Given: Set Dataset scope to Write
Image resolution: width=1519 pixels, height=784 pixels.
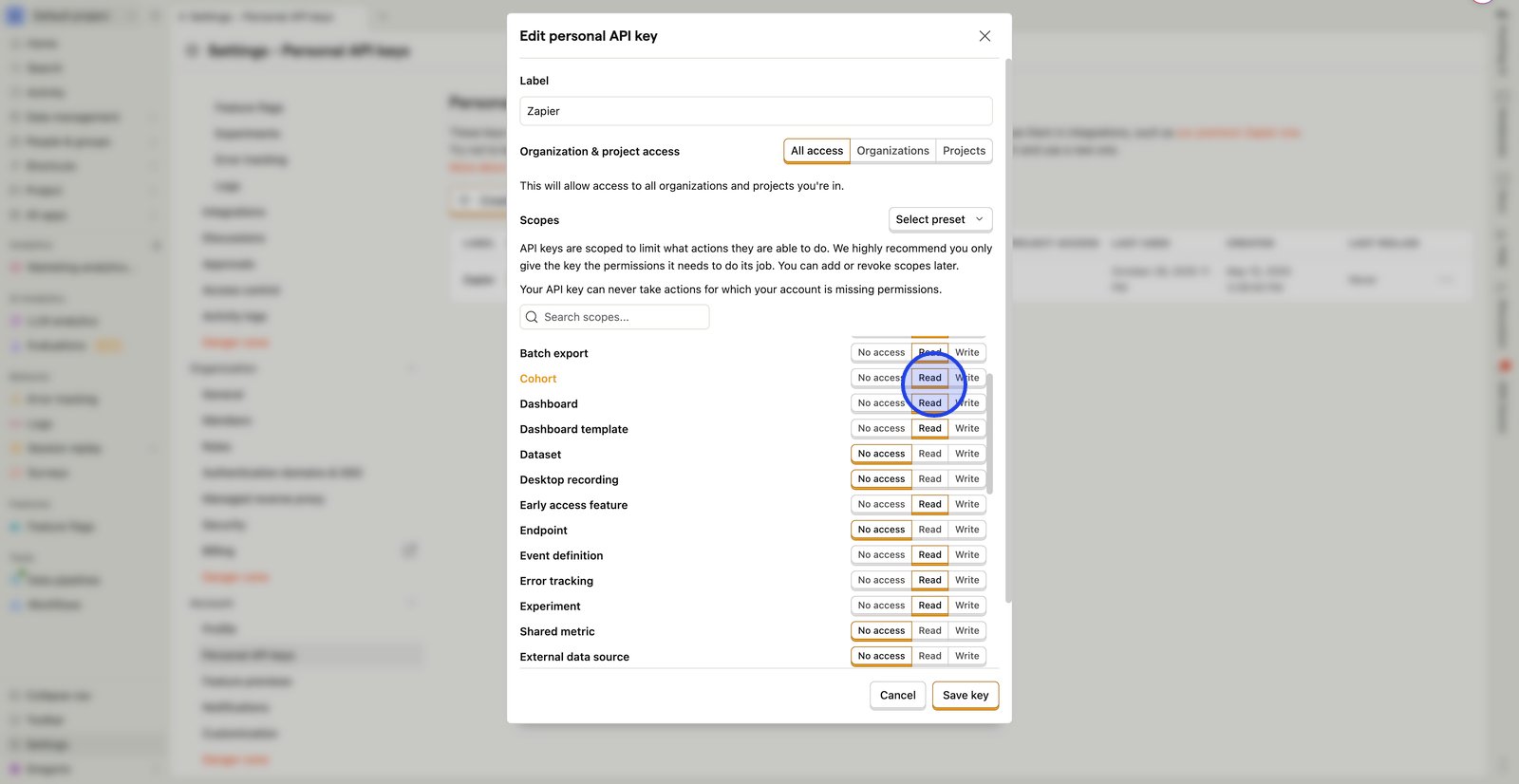Looking at the screenshot, I should click(x=966, y=454).
